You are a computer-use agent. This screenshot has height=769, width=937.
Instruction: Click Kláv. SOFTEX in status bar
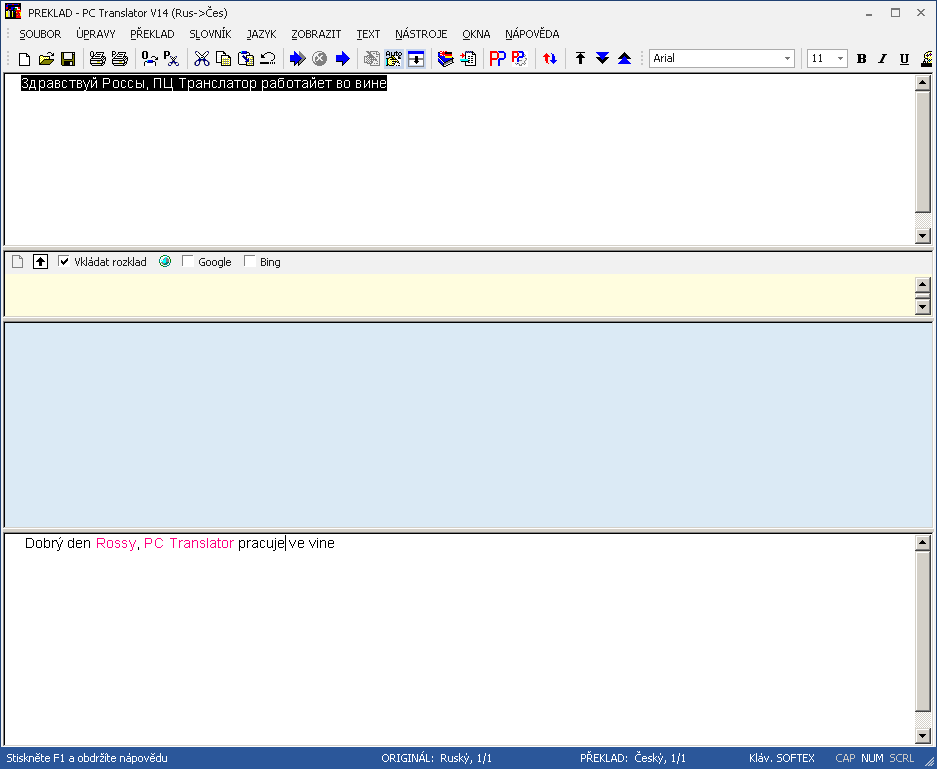click(782, 758)
